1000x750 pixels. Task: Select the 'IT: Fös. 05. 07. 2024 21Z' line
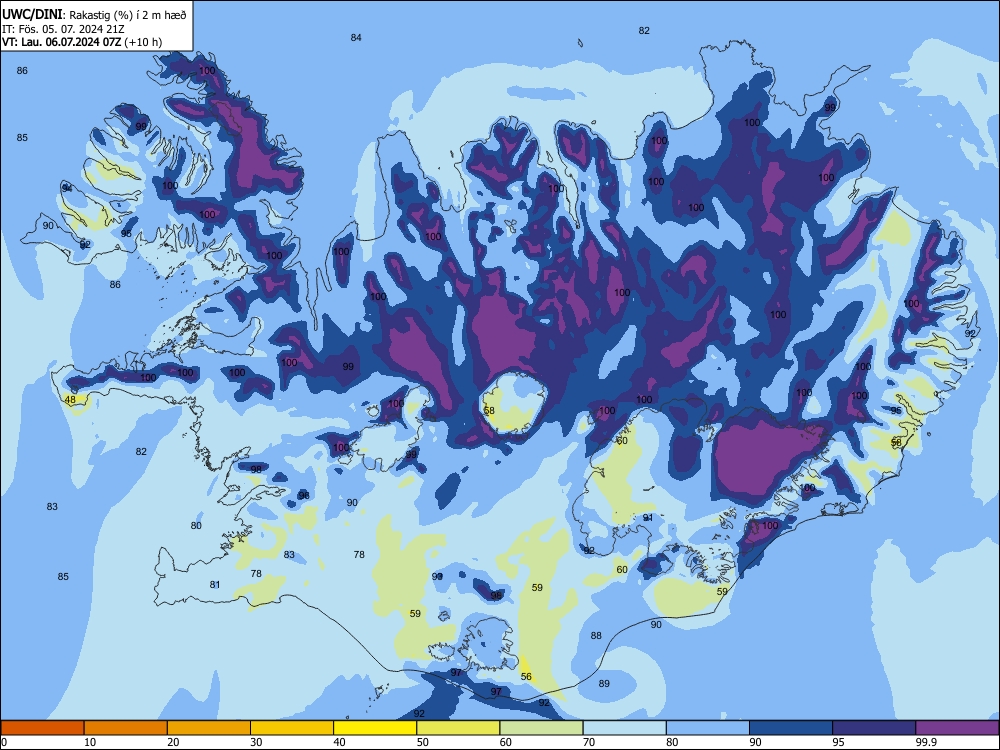tap(62, 29)
